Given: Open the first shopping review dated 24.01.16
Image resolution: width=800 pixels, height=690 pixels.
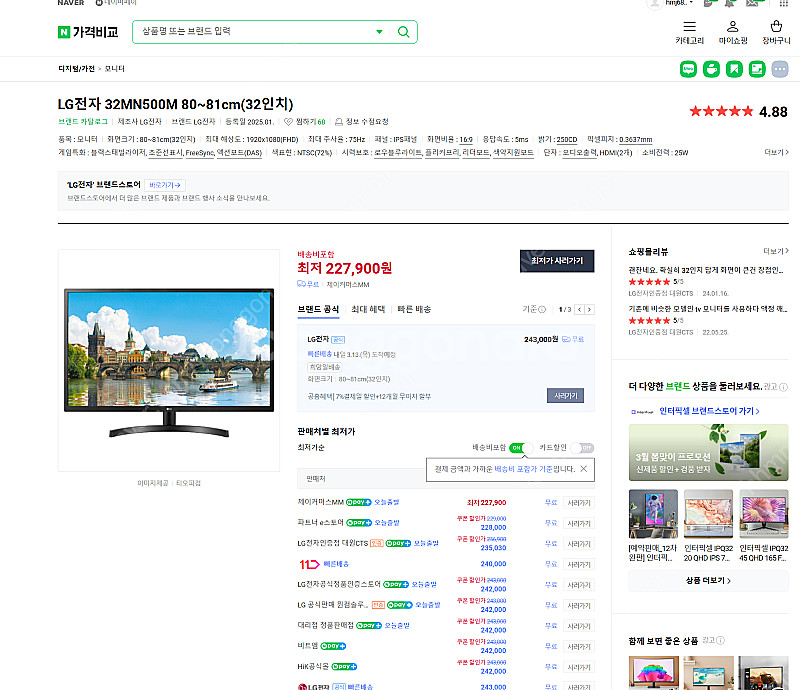Looking at the screenshot, I should 706,270.
